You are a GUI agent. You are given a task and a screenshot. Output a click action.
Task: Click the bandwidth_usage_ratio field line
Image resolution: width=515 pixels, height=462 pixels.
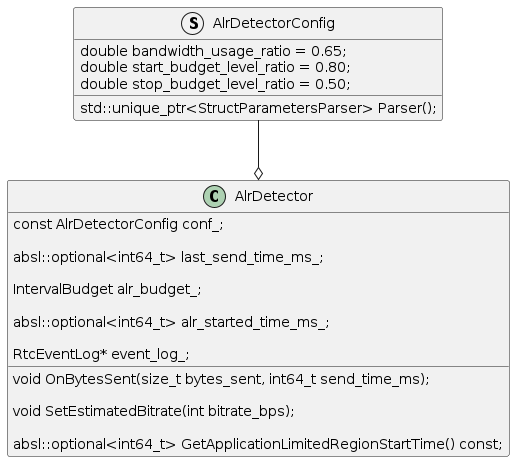tap(213, 51)
